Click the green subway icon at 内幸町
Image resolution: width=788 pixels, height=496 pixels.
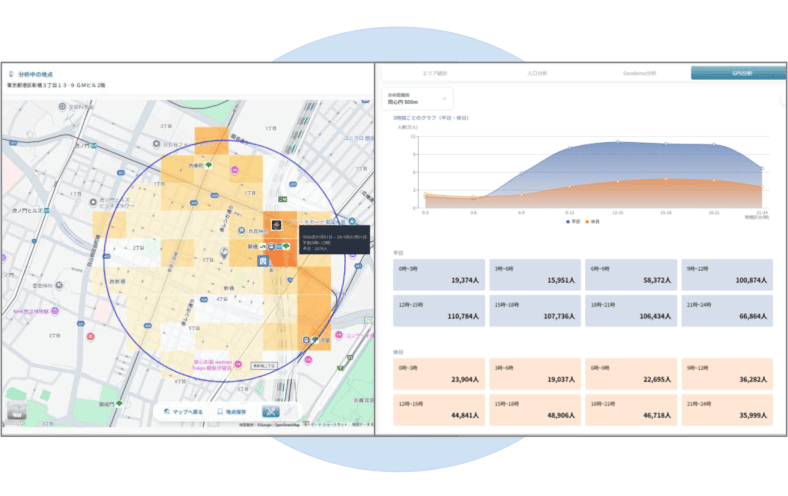209,165
